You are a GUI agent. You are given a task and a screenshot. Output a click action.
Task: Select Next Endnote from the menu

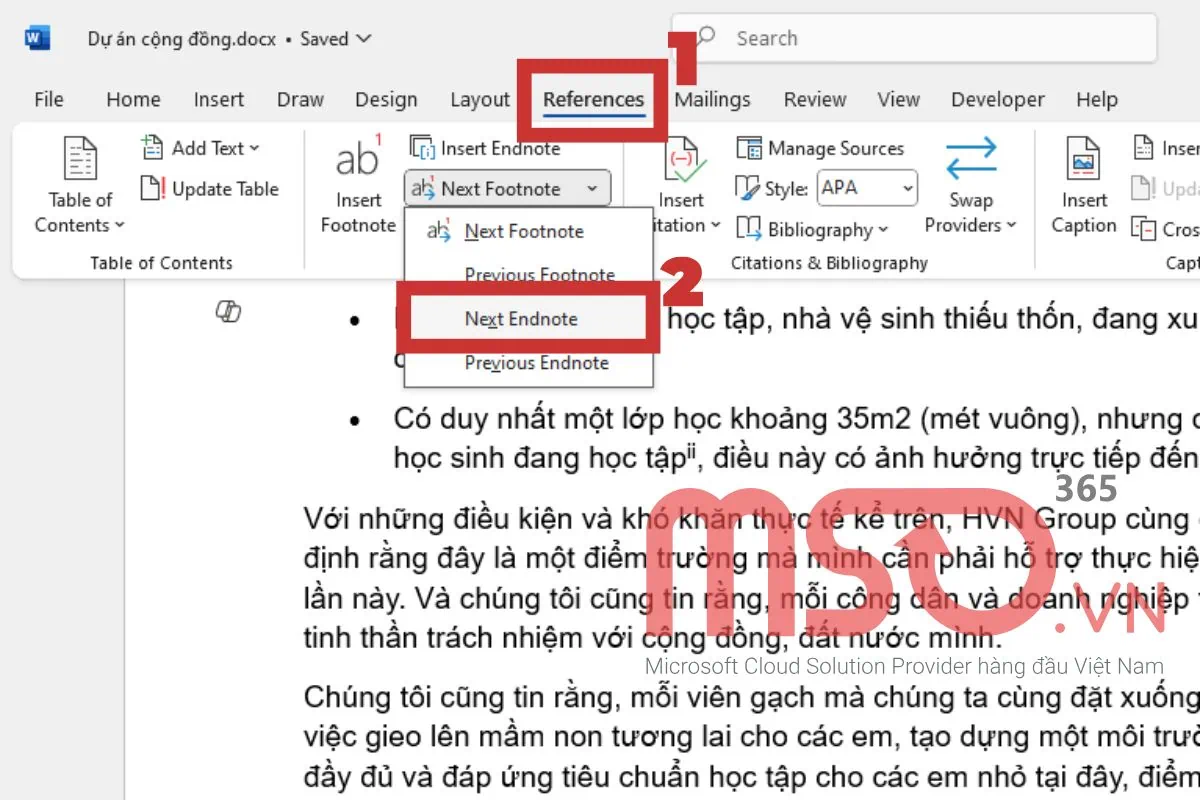point(521,319)
